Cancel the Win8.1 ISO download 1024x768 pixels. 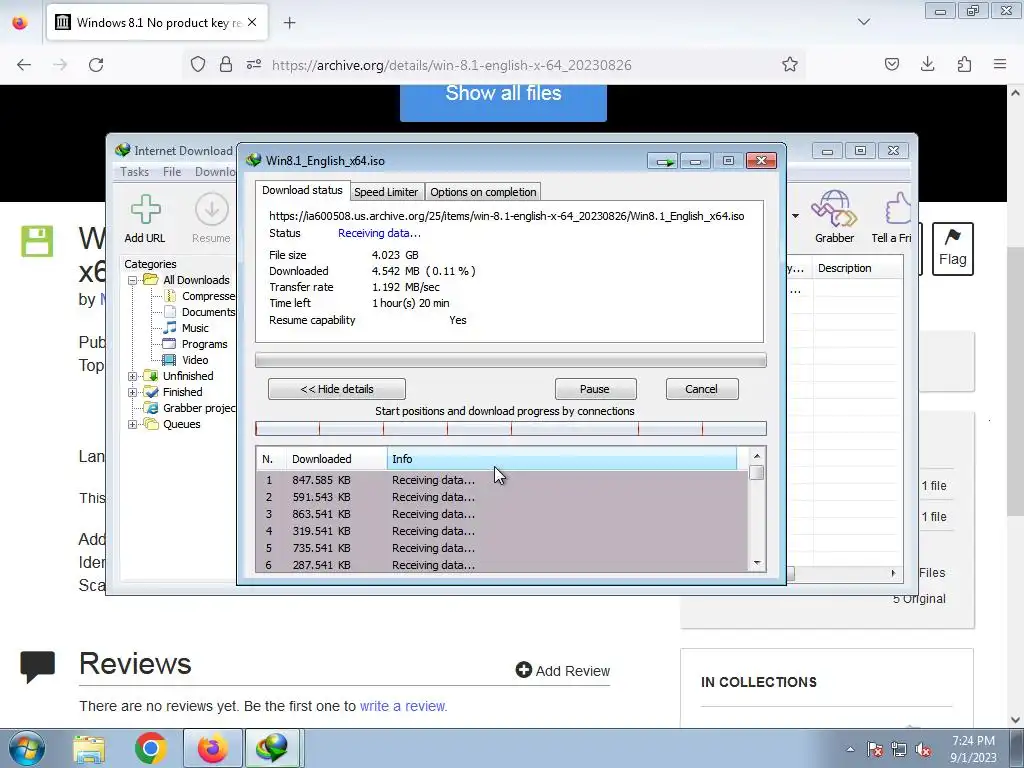(x=702, y=389)
